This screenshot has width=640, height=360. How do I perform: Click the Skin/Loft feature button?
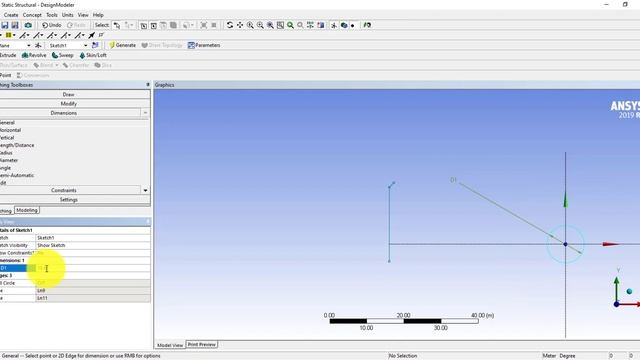pos(93,55)
